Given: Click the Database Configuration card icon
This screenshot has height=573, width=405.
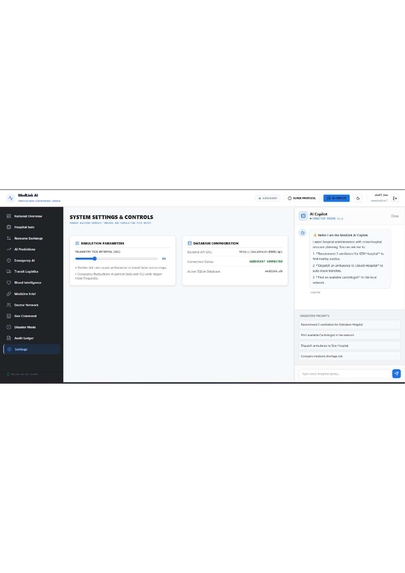Looking at the screenshot, I should click(189, 243).
